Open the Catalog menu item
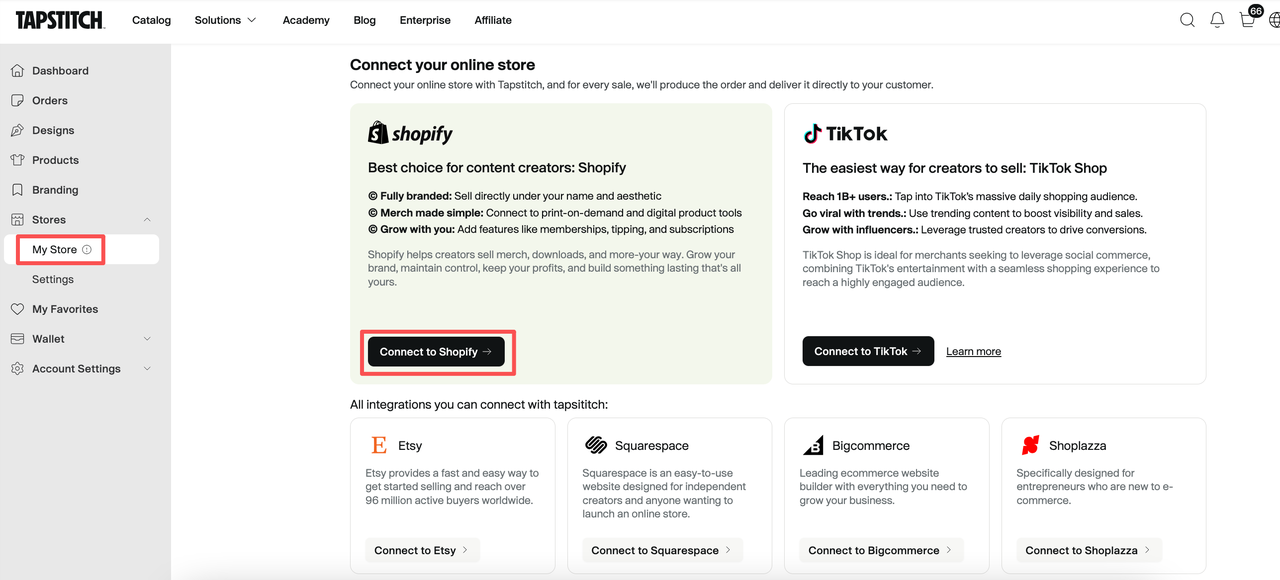Screen dimensions: 1280x580 151,20
